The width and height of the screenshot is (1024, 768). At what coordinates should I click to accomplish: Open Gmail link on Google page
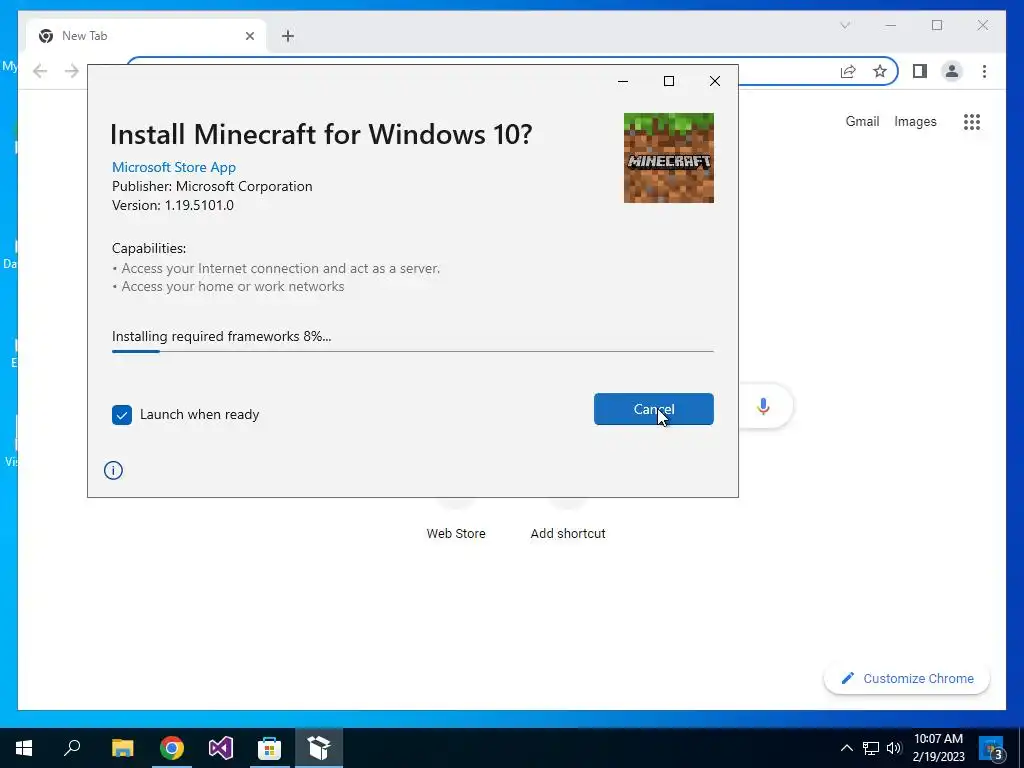coord(862,121)
